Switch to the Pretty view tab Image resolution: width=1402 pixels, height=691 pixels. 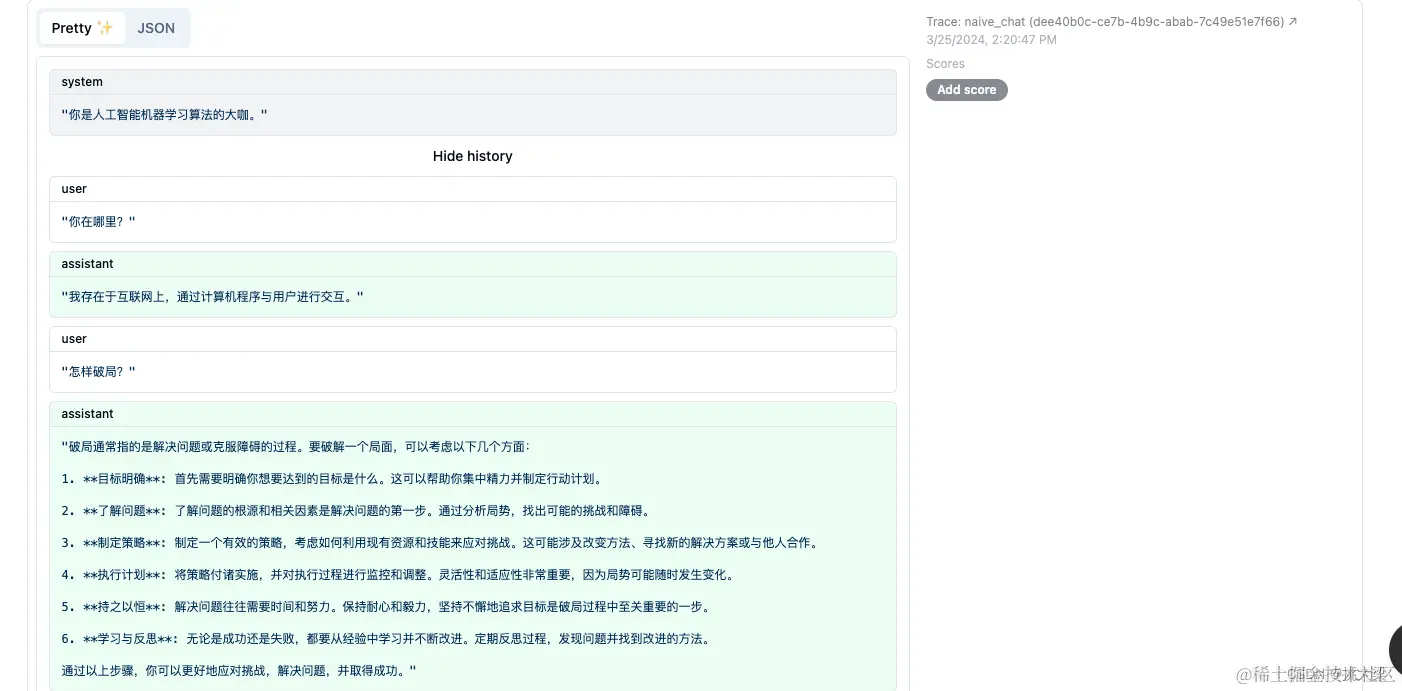coord(82,28)
